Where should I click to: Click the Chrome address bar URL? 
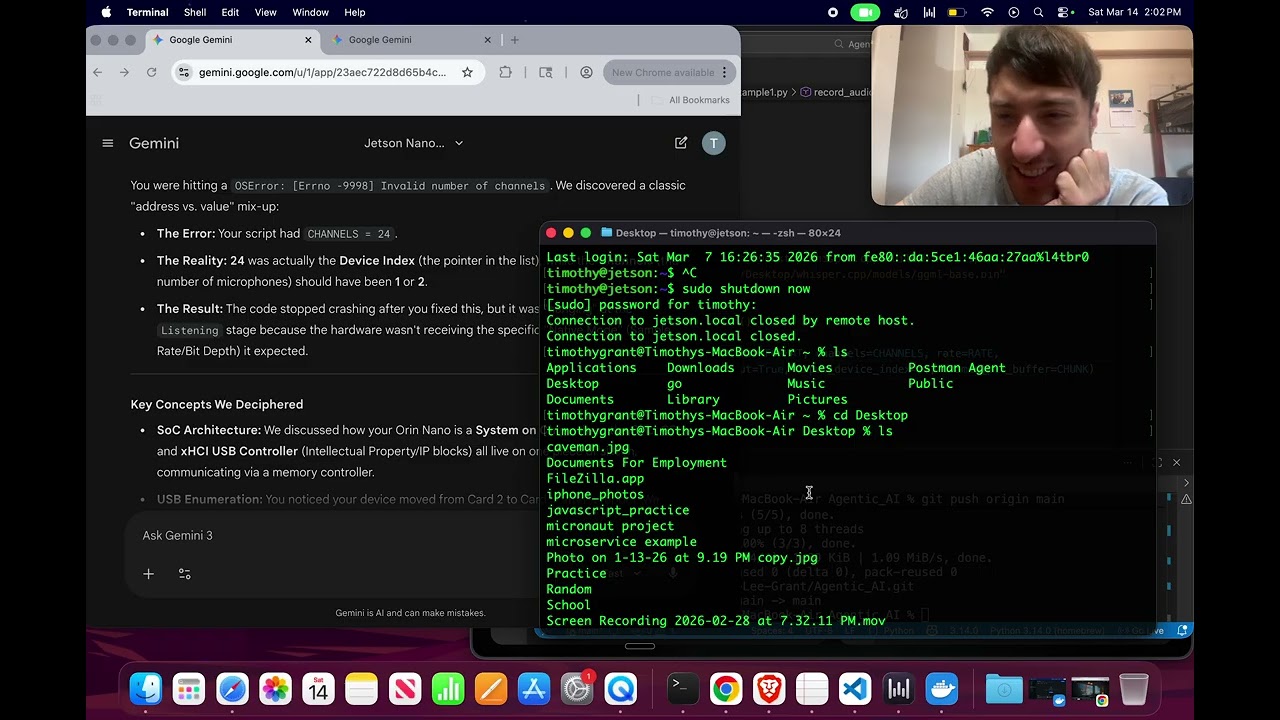pos(322,72)
